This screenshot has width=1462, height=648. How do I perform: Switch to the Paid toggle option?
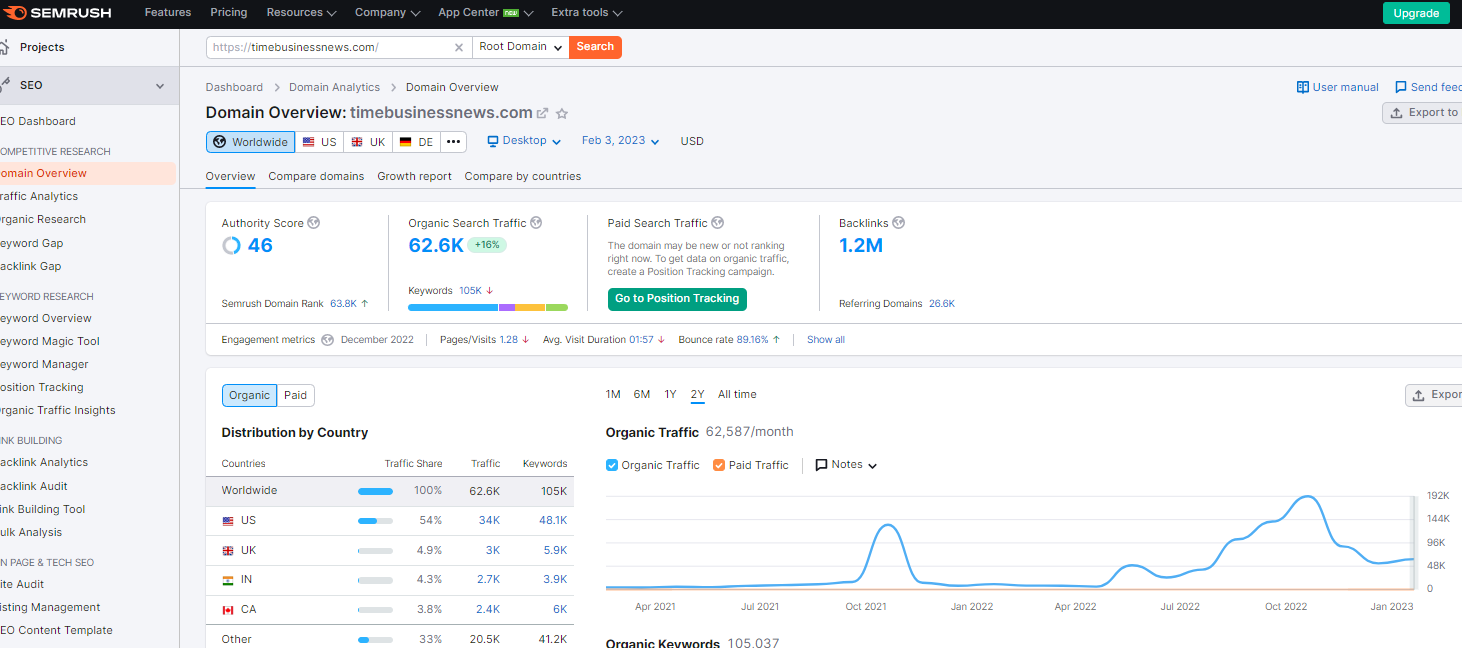click(295, 395)
